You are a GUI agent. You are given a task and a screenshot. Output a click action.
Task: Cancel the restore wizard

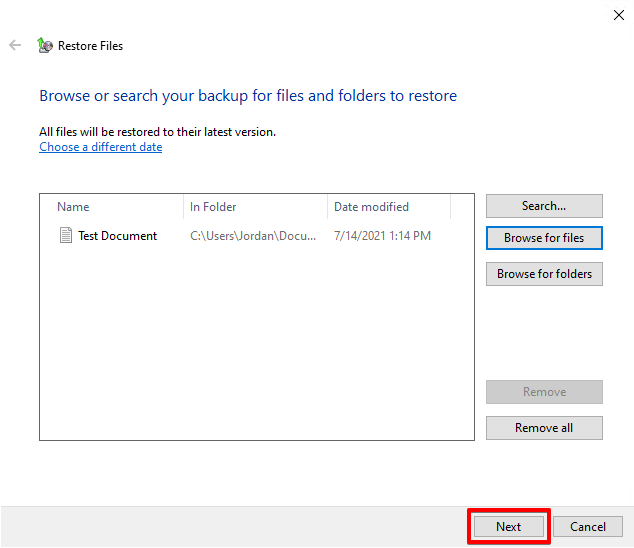[x=588, y=527]
